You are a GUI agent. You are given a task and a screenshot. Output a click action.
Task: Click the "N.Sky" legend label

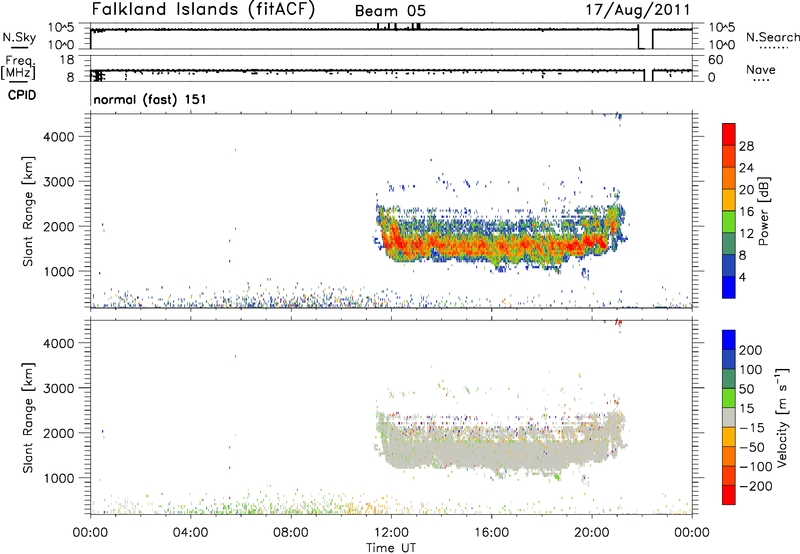tap(19, 37)
